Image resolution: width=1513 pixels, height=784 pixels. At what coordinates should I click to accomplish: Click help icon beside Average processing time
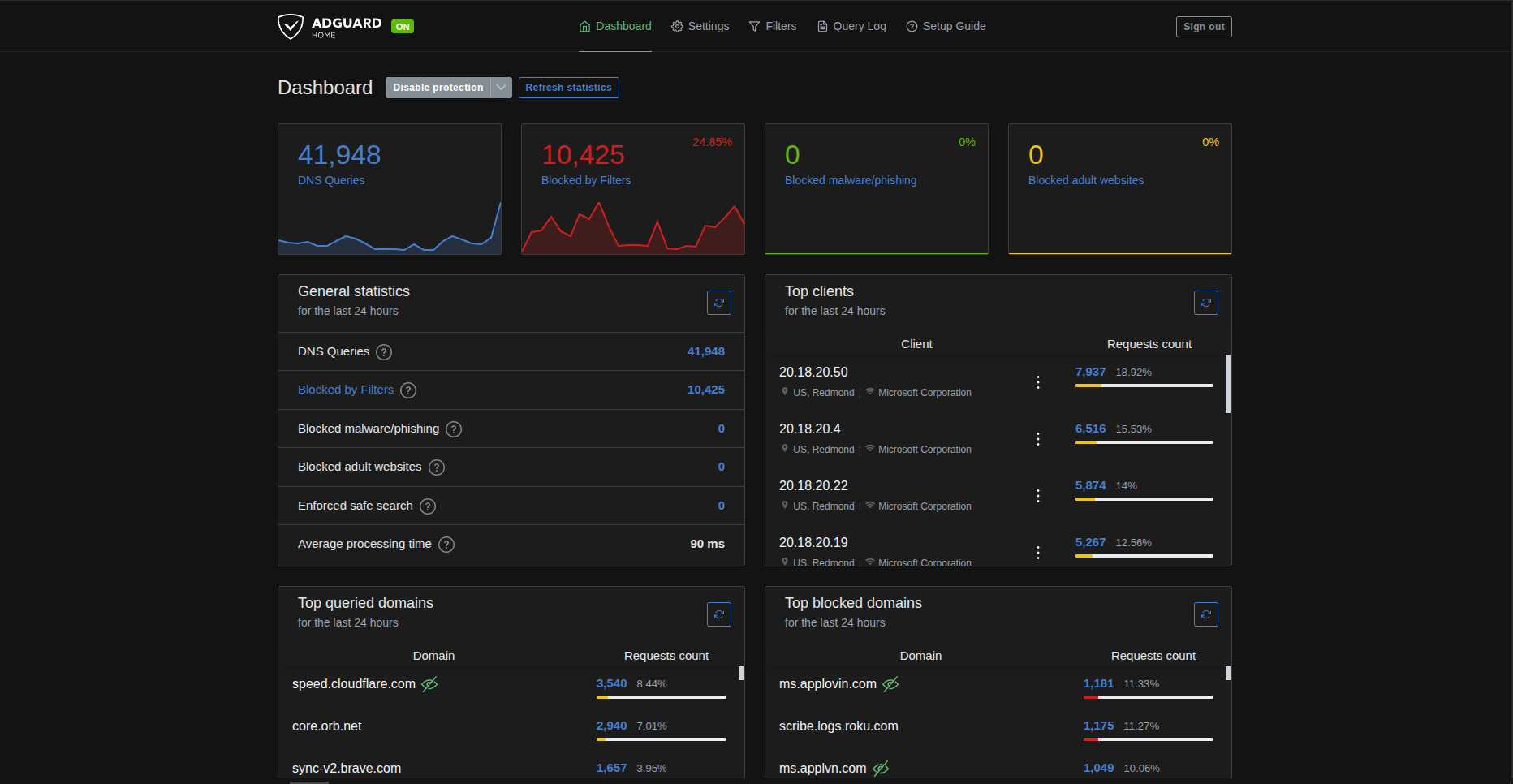pos(446,545)
